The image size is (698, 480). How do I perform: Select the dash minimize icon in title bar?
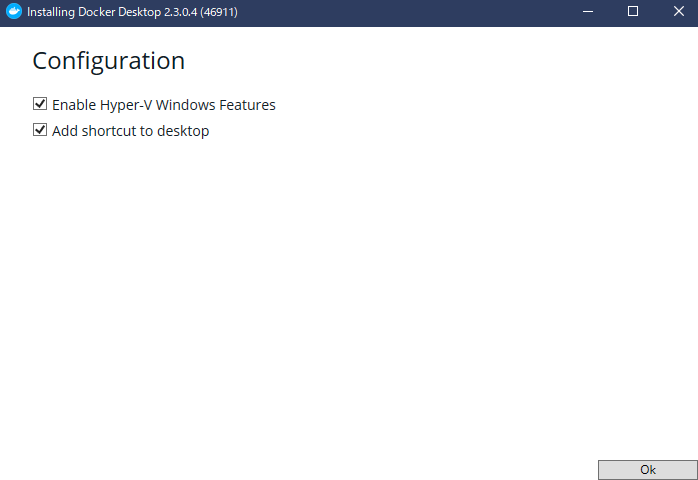(x=588, y=12)
